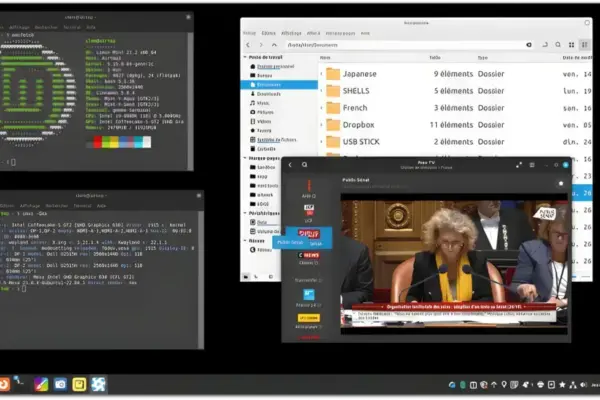Open the yellow sticky notes taskbar icon
Image resolution: width=600 pixels, height=400 pixels.
(79, 384)
